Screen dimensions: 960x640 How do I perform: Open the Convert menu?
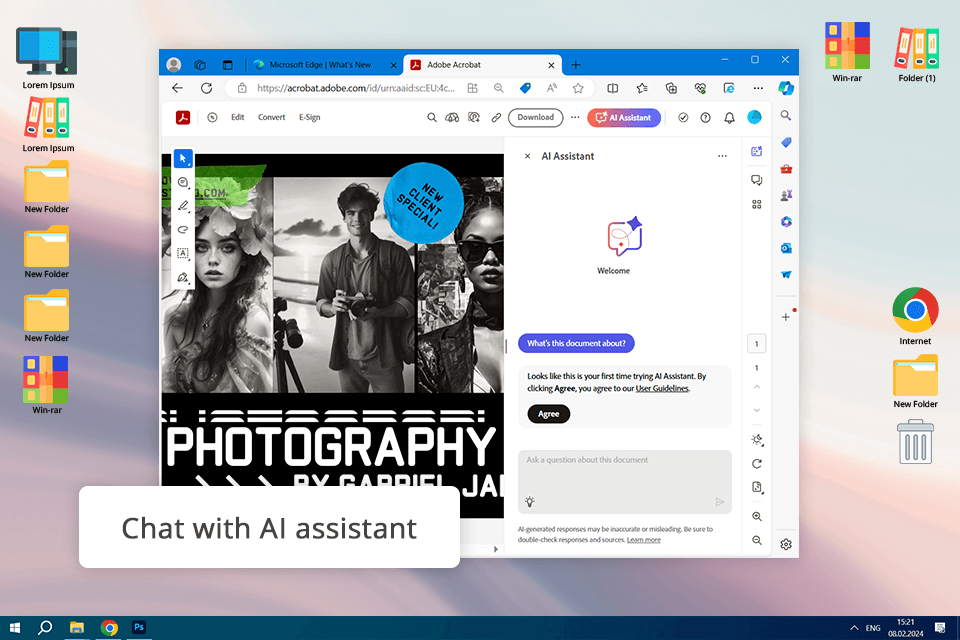(x=272, y=117)
